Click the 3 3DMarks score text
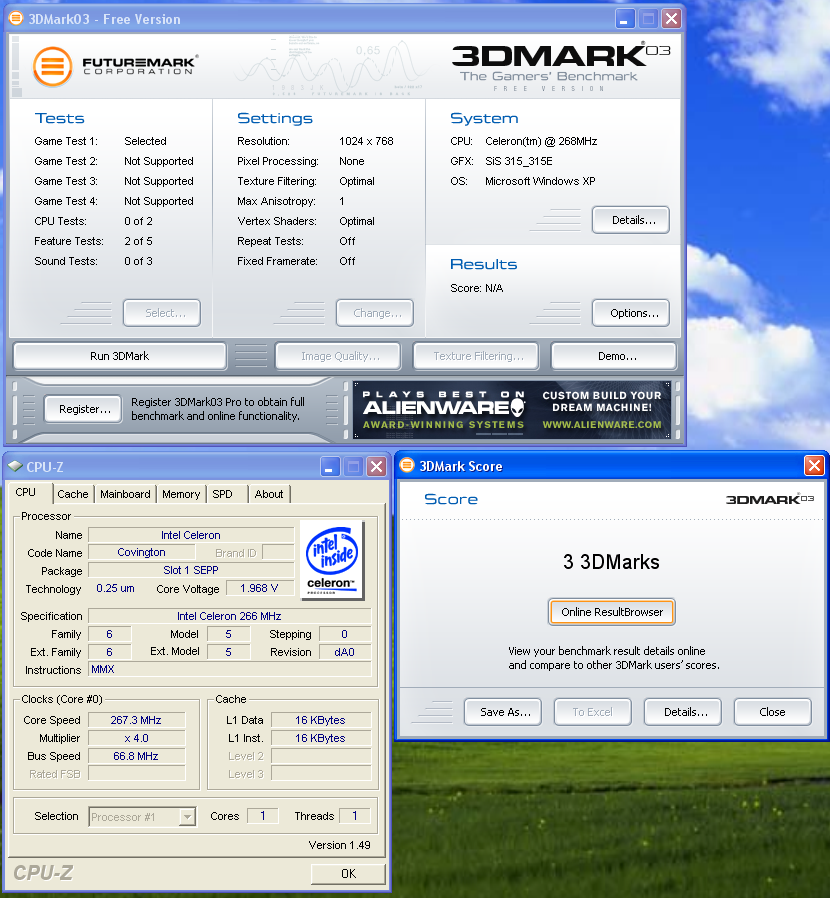This screenshot has width=830, height=898. [x=611, y=562]
